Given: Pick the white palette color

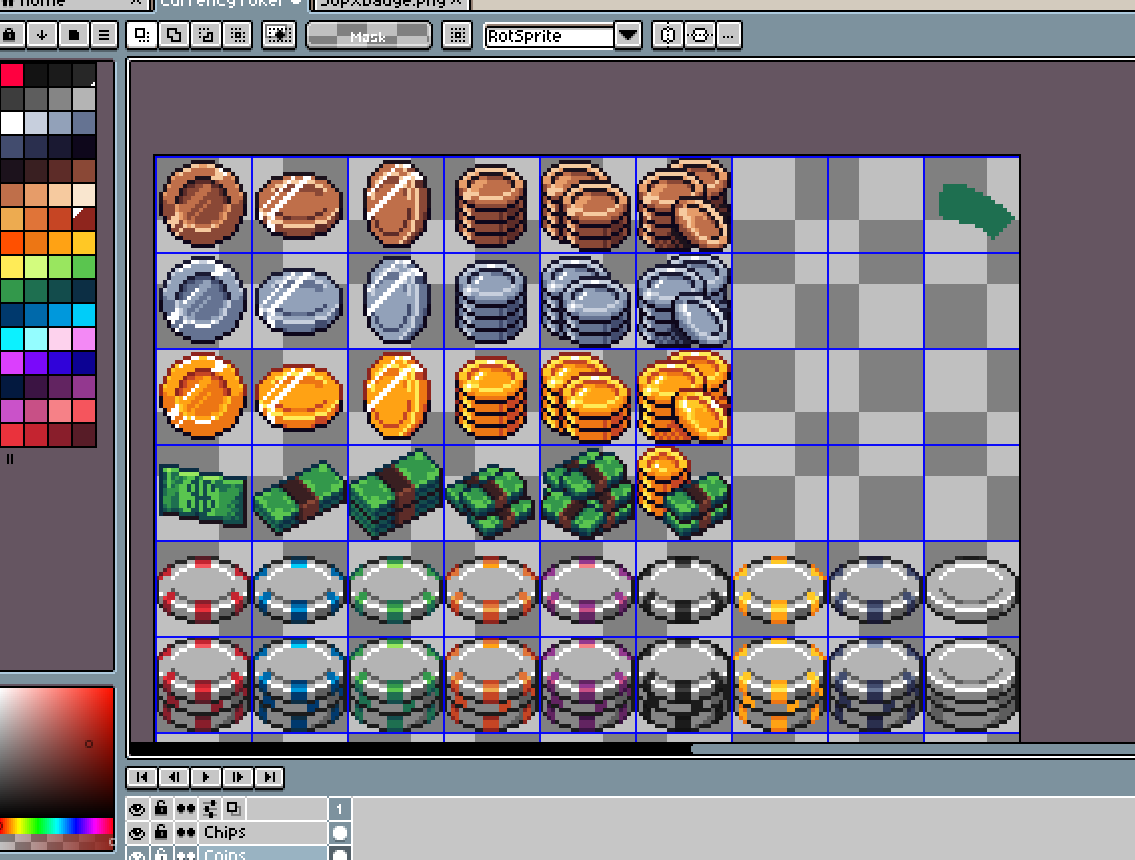Looking at the screenshot, I should [x=12, y=122].
